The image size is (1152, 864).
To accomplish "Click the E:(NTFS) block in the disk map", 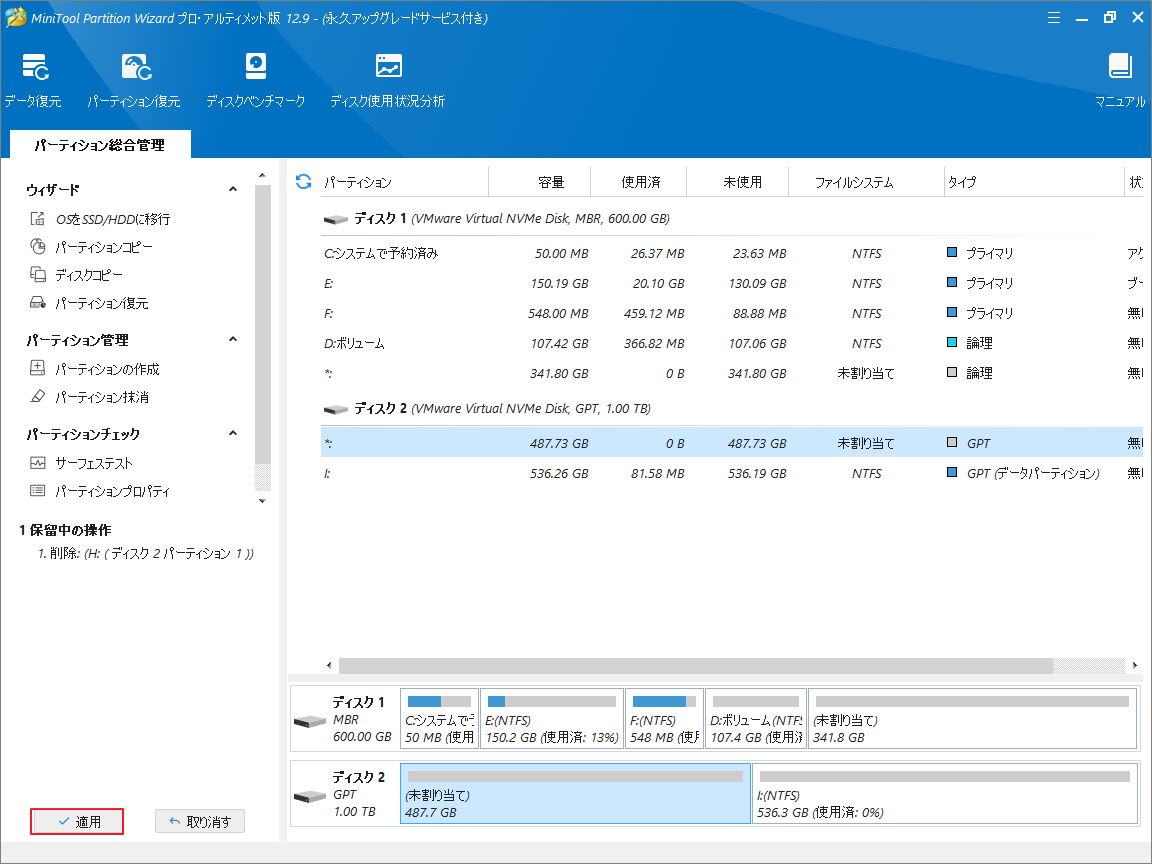I will click(x=552, y=719).
